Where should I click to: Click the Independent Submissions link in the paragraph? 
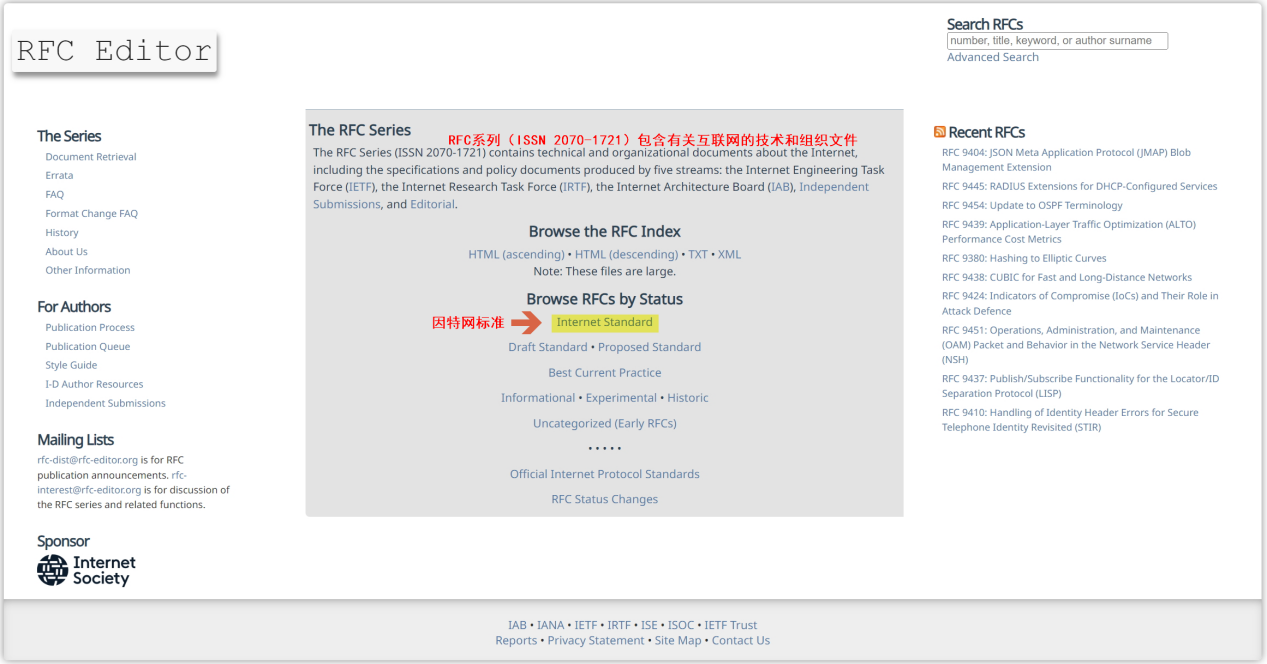tap(591, 195)
